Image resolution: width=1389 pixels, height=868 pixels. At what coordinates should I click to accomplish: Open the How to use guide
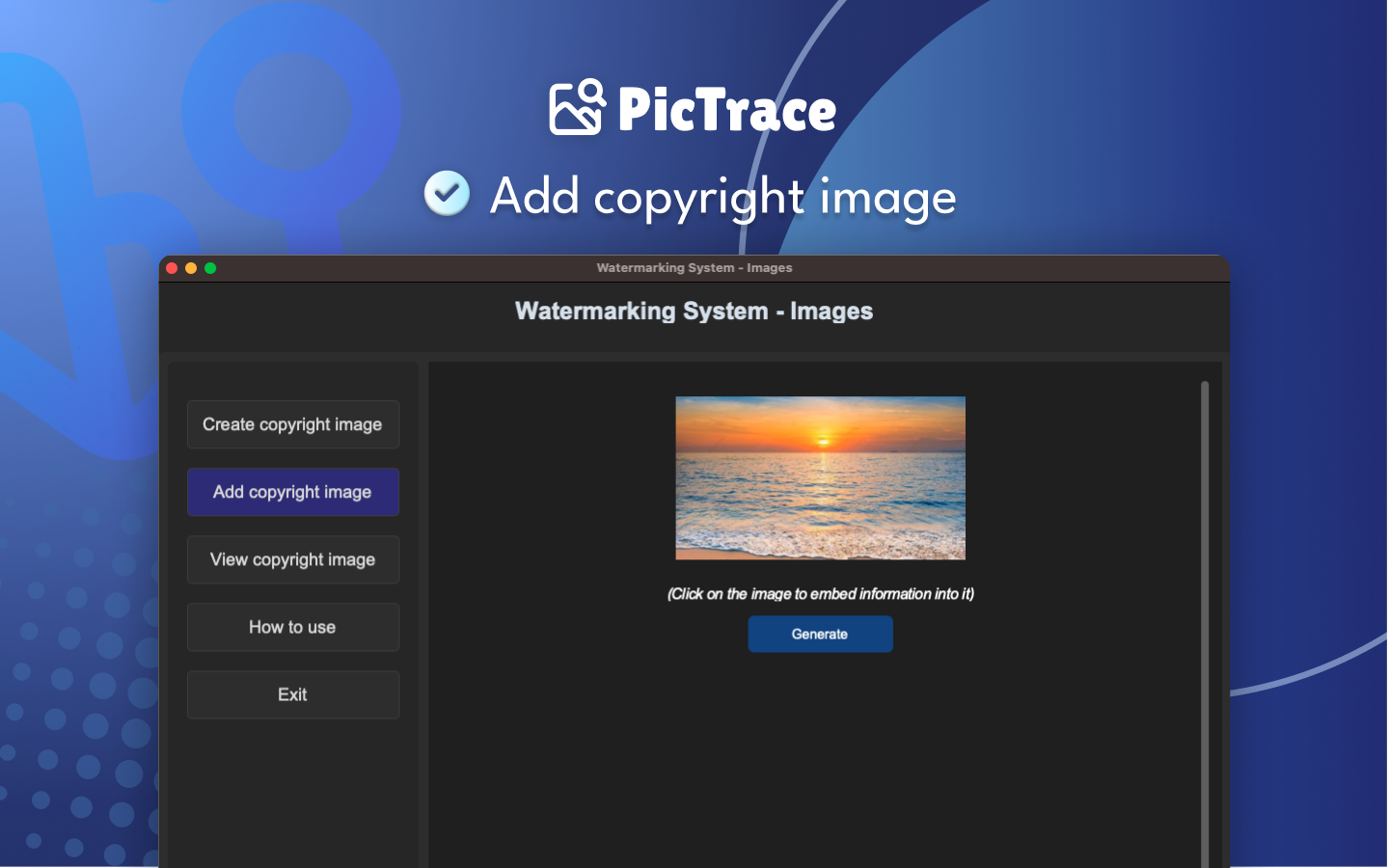click(x=292, y=627)
